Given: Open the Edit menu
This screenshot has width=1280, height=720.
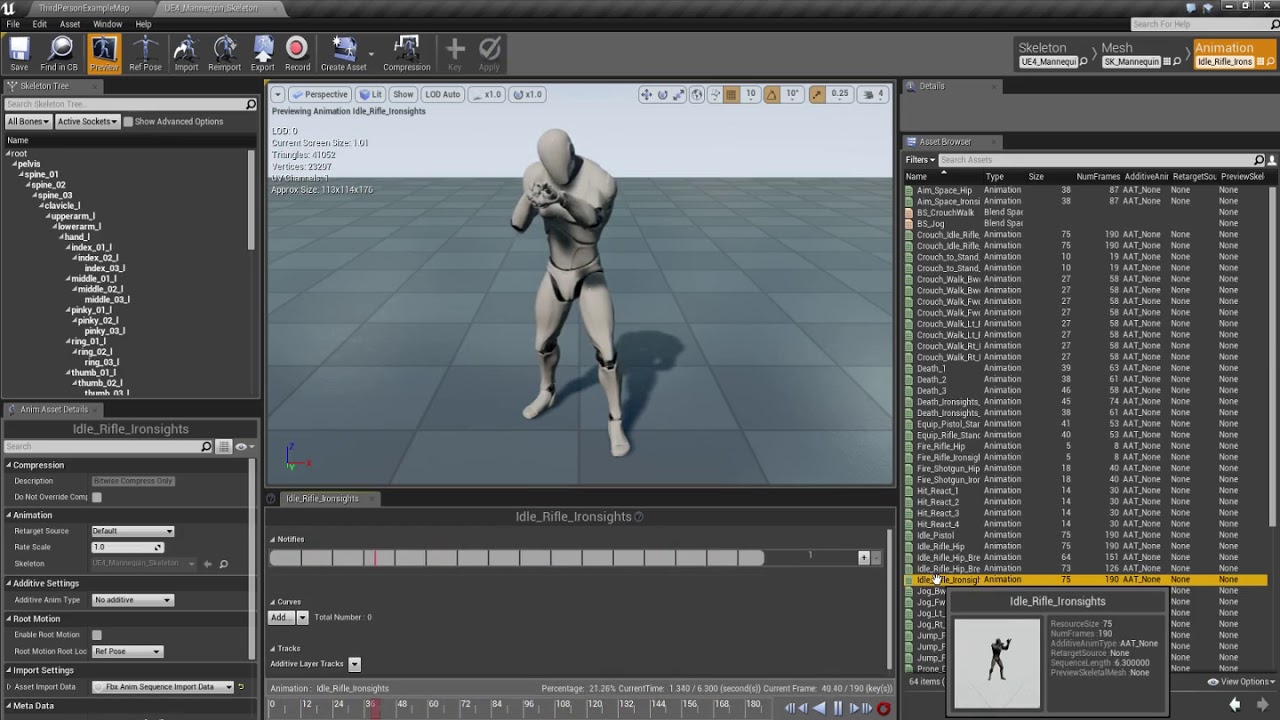Looking at the screenshot, I should (x=40, y=24).
